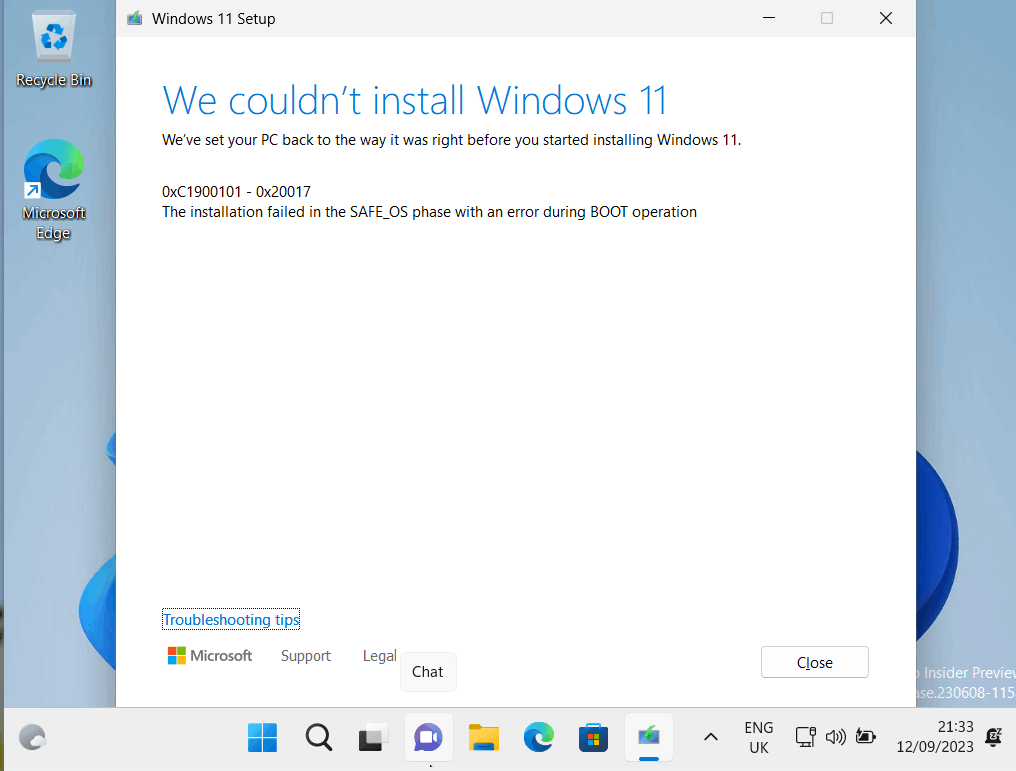1016x771 pixels.
Task: Click the Windows 11 Setup title bar icon
Action: coord(135,18)
